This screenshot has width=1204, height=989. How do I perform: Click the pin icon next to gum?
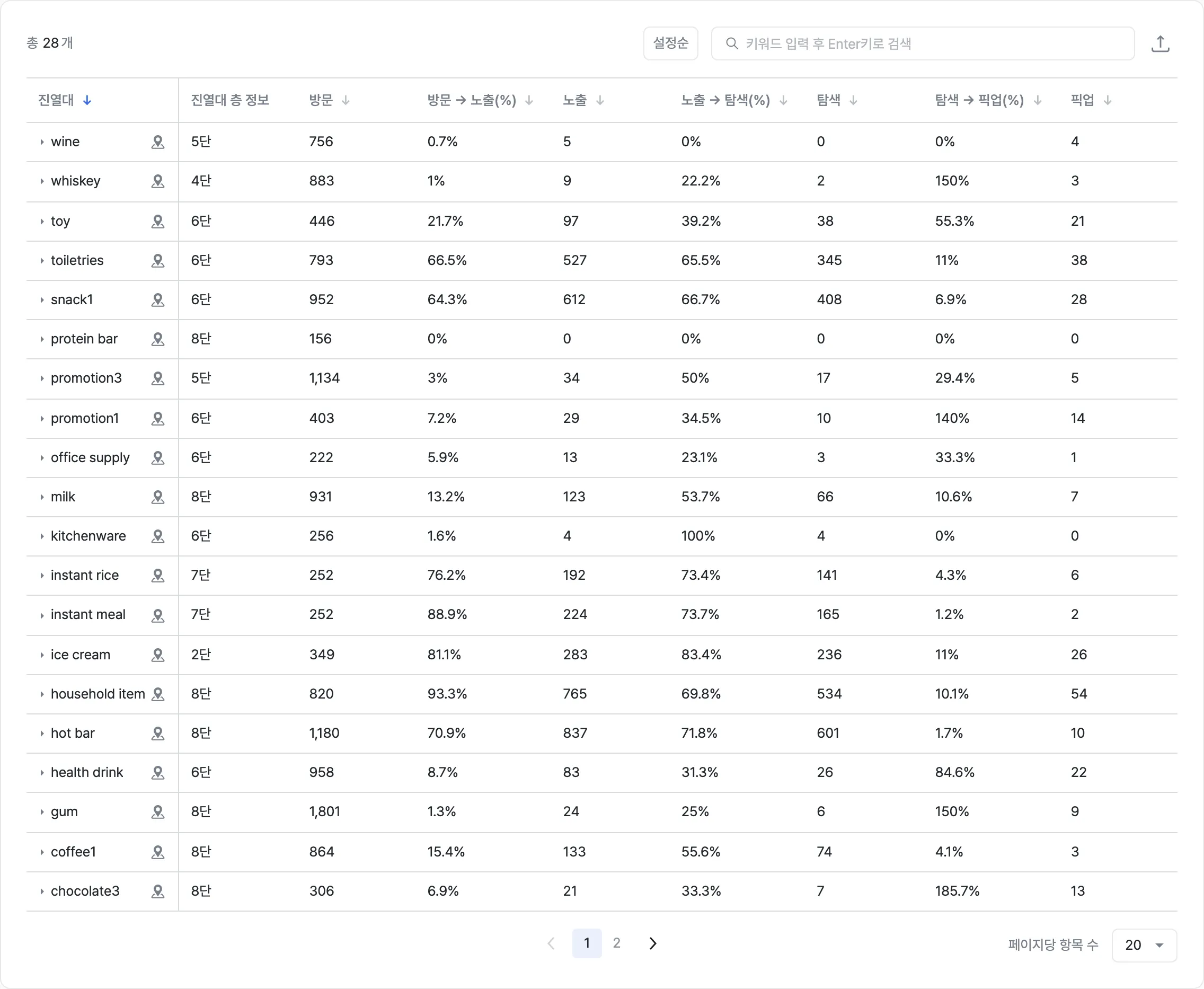click(x=158, y=811)
